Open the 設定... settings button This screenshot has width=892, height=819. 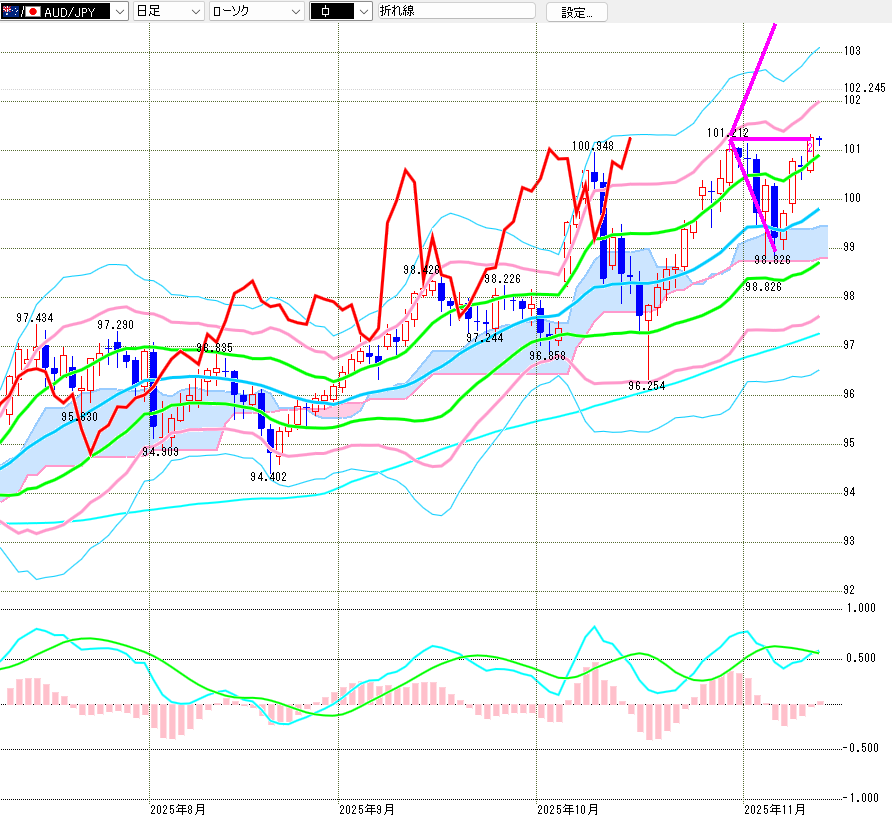click(x=576, y=12)
